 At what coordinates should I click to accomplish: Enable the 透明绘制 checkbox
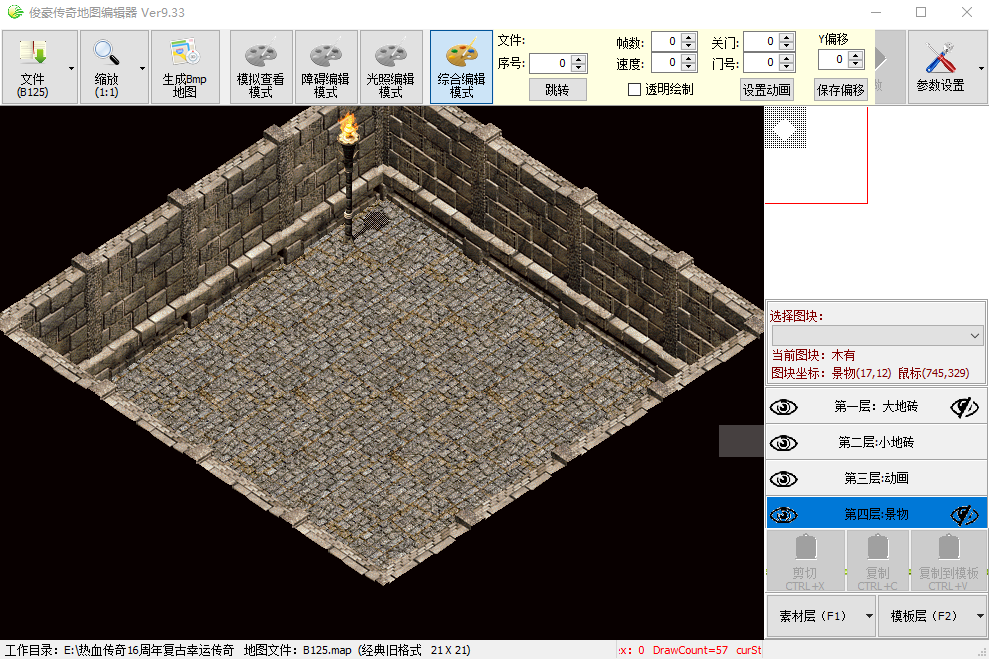[x=635, y=90]
